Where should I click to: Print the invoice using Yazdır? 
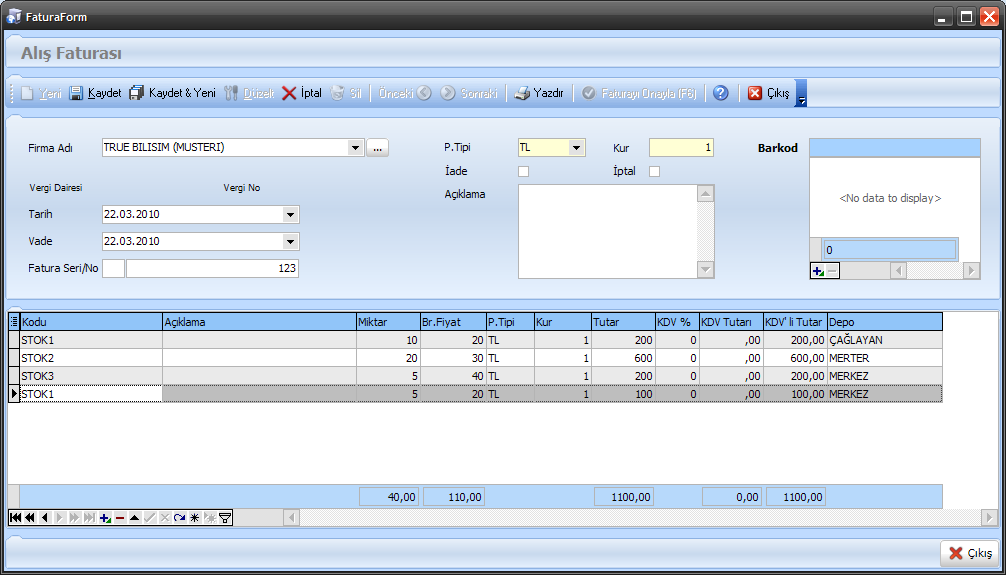(539, 93)
